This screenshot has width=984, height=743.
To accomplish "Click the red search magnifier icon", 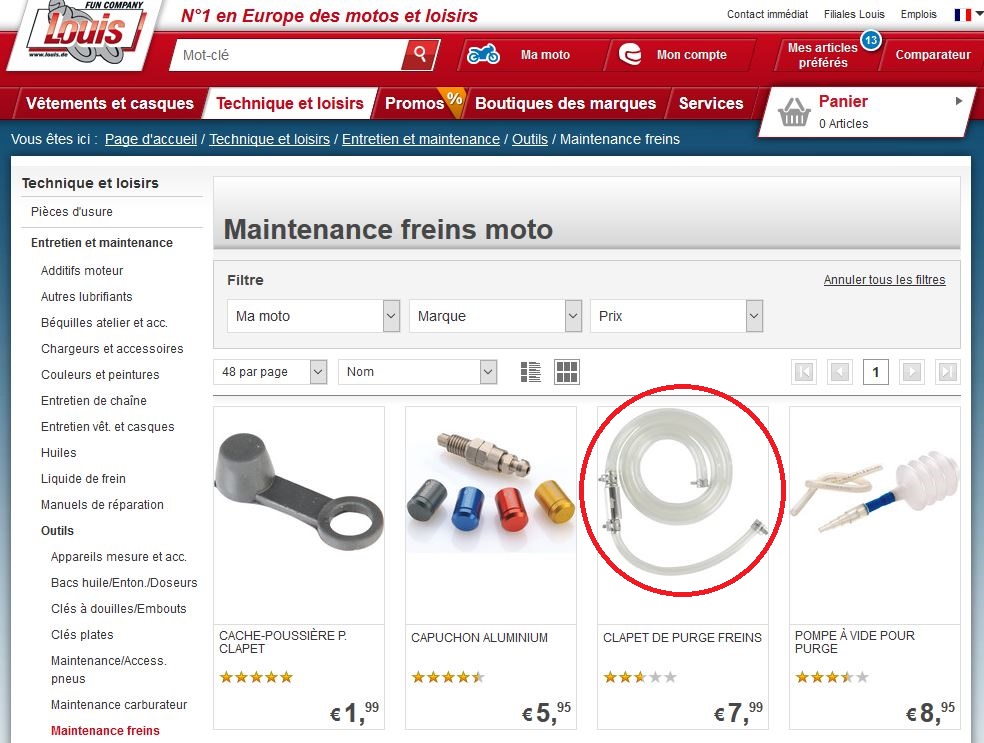I will 420,55.
